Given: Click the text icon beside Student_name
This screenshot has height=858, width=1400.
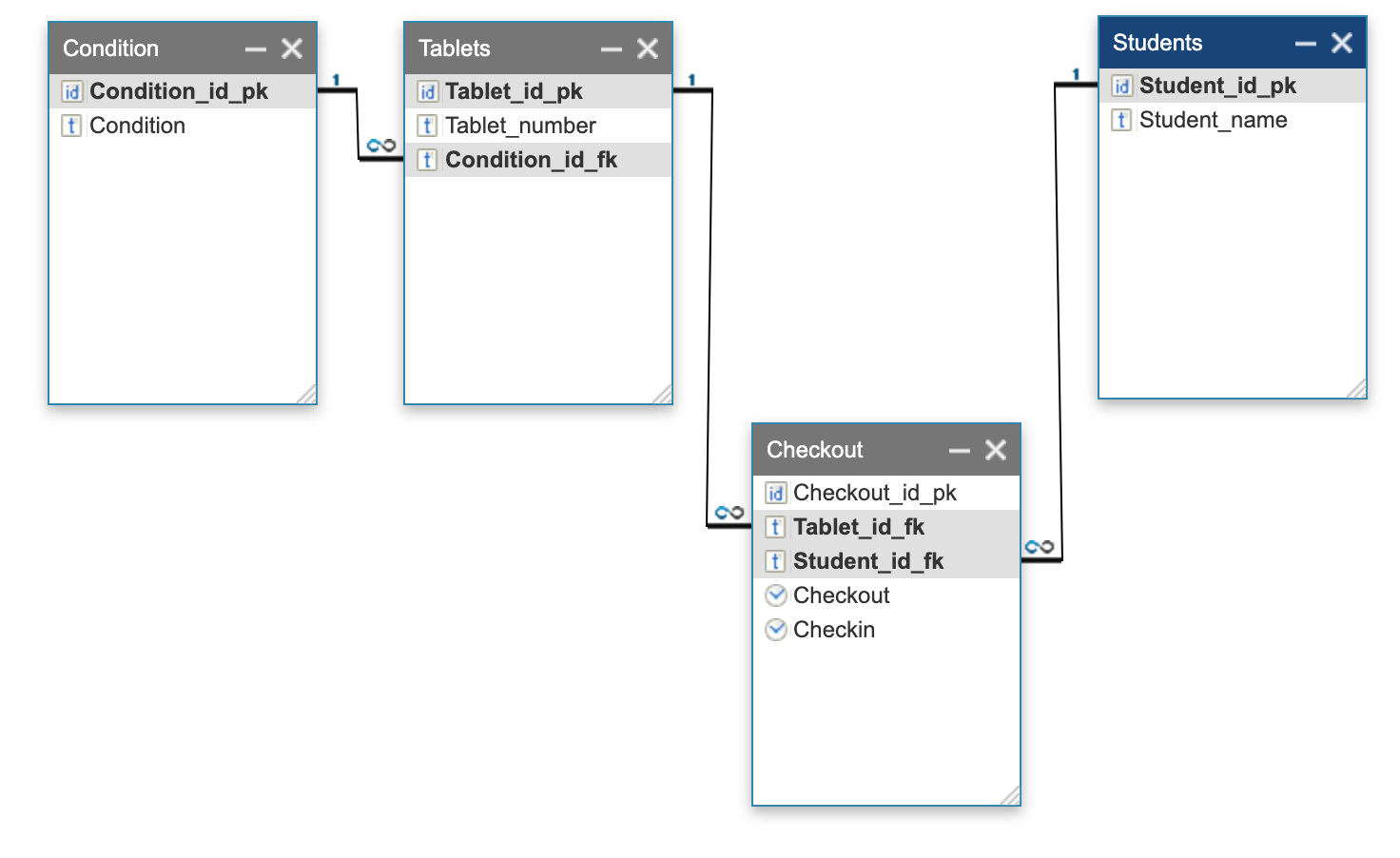Looking at the screenshot, I should [1121, 120].
